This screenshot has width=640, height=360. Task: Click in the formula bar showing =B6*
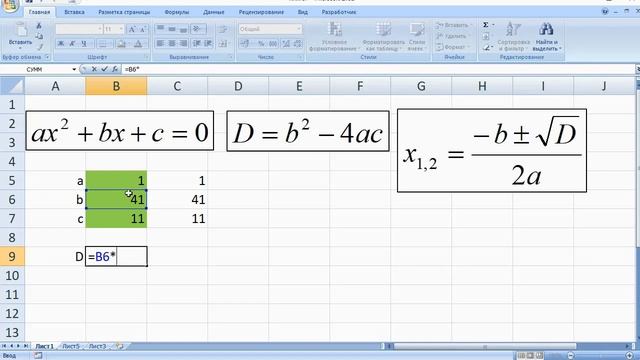[x=378, y=69]
